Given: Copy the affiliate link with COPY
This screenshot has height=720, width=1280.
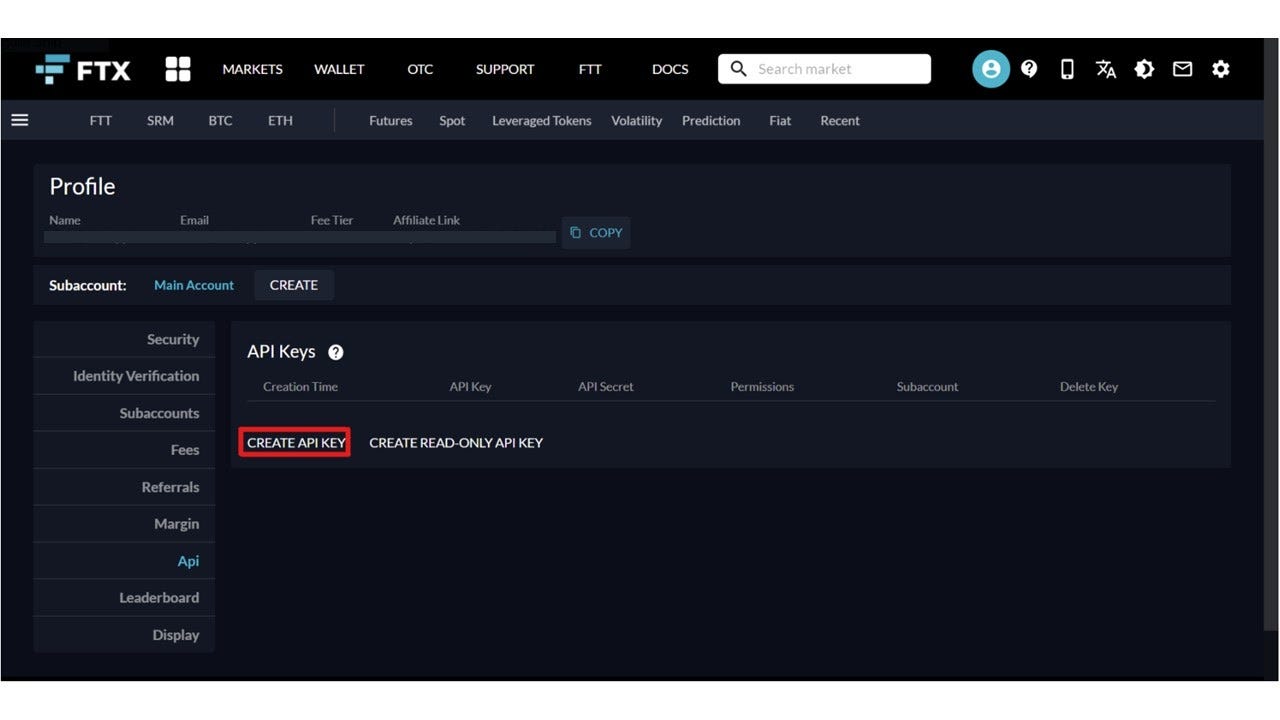Looking at the screenshot, I should tap(596, 232).
